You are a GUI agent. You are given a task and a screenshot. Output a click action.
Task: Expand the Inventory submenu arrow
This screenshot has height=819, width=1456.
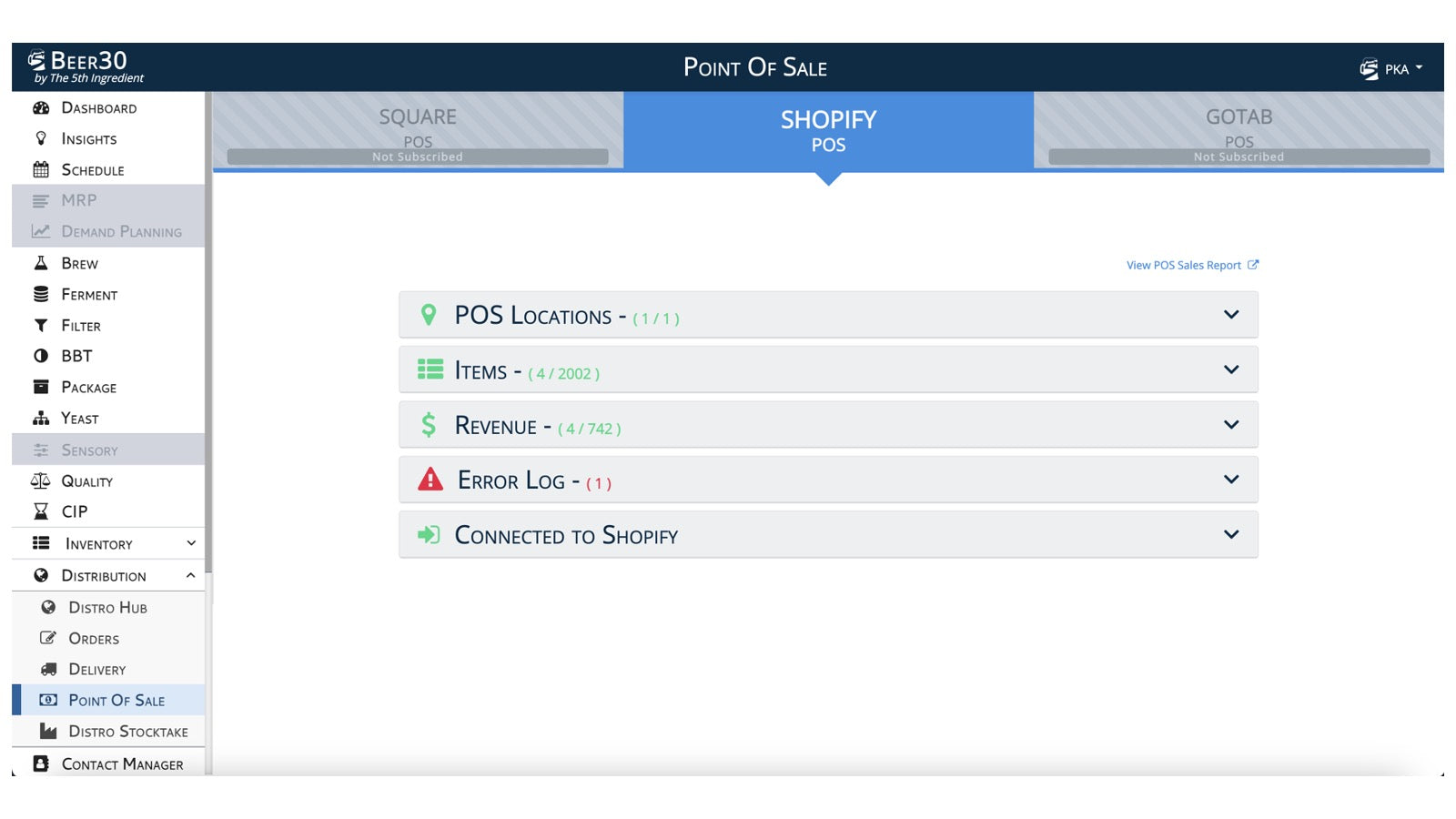[191, 543]
